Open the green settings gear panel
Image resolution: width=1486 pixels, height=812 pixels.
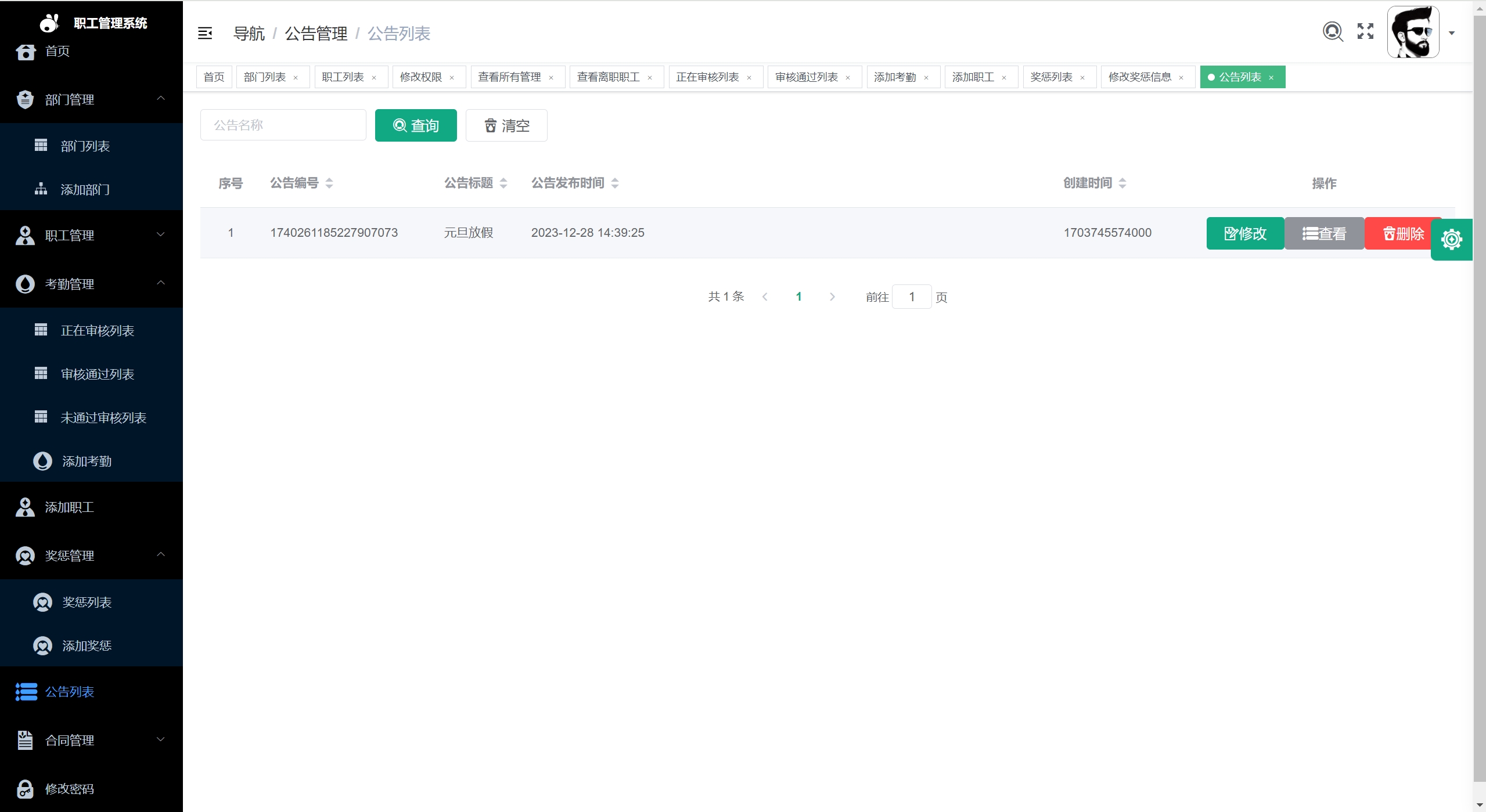click(x=1451, y=239)
